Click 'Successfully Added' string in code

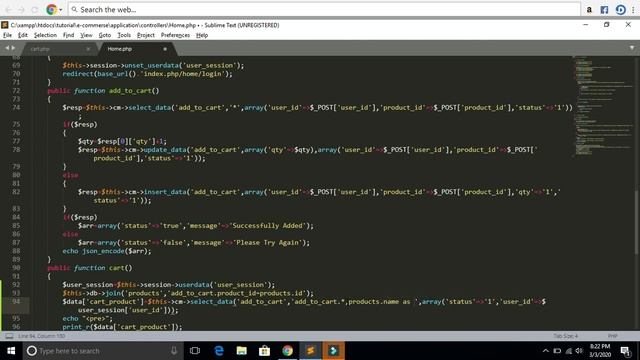coord(269,226)
